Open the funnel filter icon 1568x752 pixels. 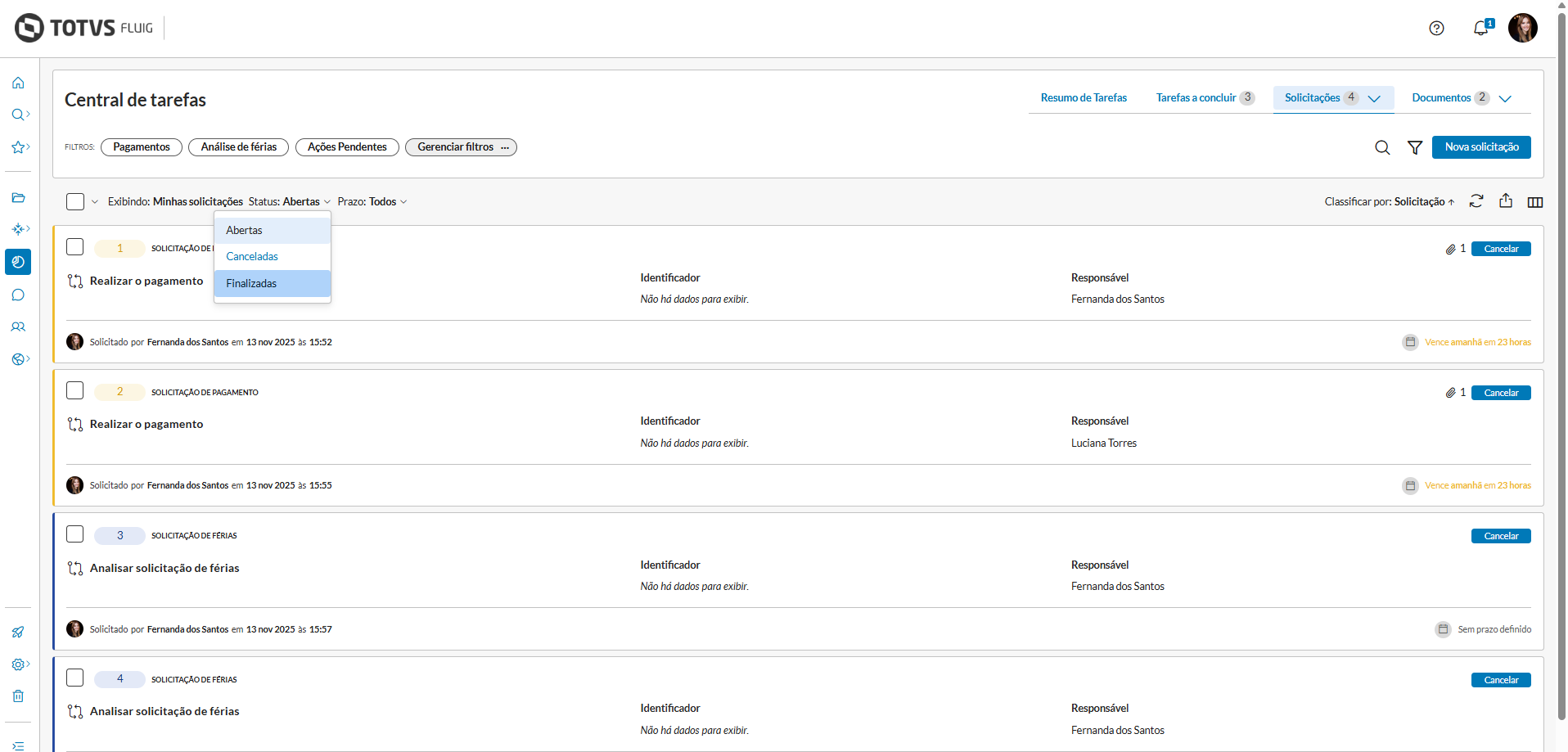[x=1415, y=147]
